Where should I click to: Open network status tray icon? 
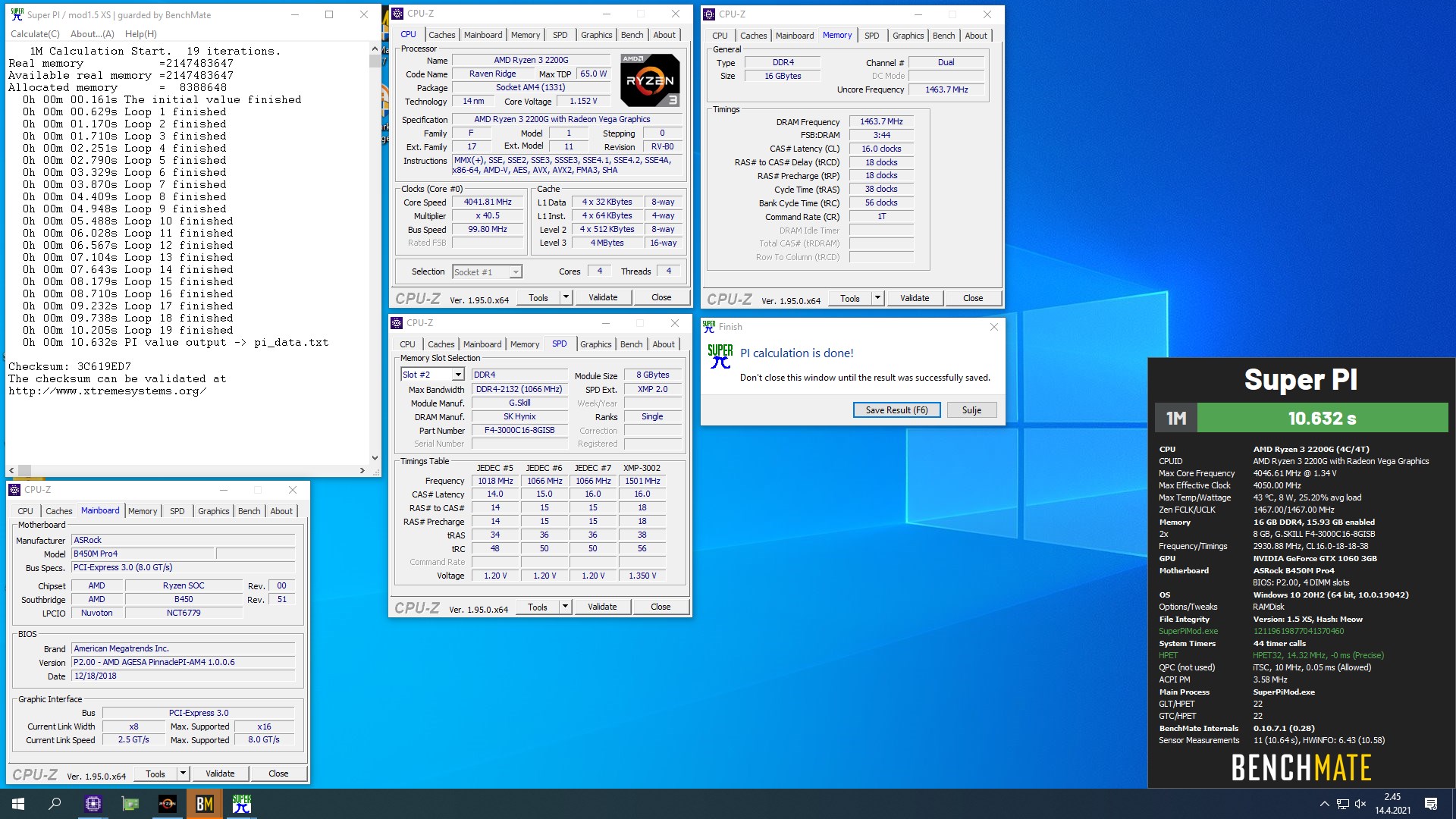pyautogui.click(x=1342, y=804)
